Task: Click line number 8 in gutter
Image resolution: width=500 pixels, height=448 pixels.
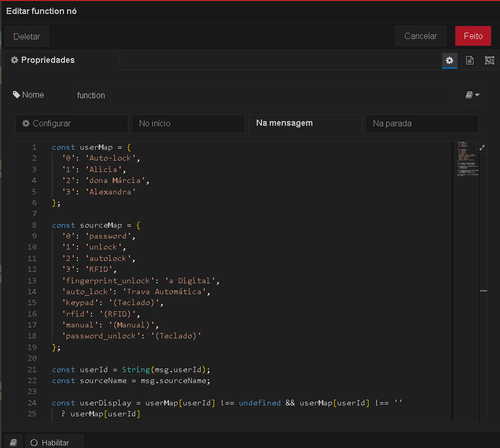Action: pyautogui.click(x=34, y=225)
